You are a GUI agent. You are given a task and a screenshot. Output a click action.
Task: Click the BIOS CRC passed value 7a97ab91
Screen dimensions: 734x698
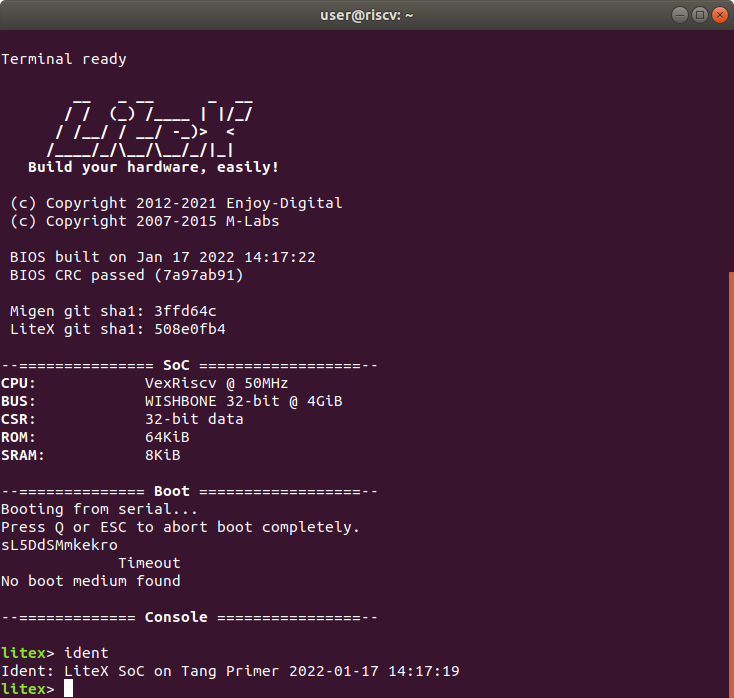tap(198, 275)
